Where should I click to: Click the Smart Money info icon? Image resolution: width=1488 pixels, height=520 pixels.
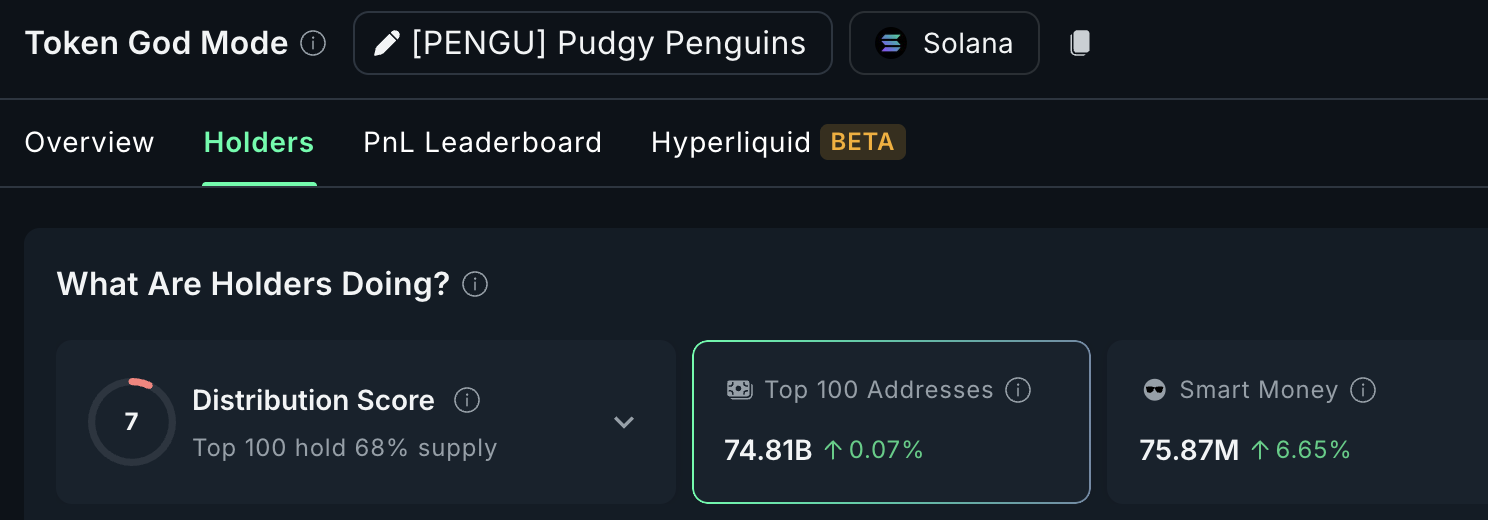pos(1363,390)
